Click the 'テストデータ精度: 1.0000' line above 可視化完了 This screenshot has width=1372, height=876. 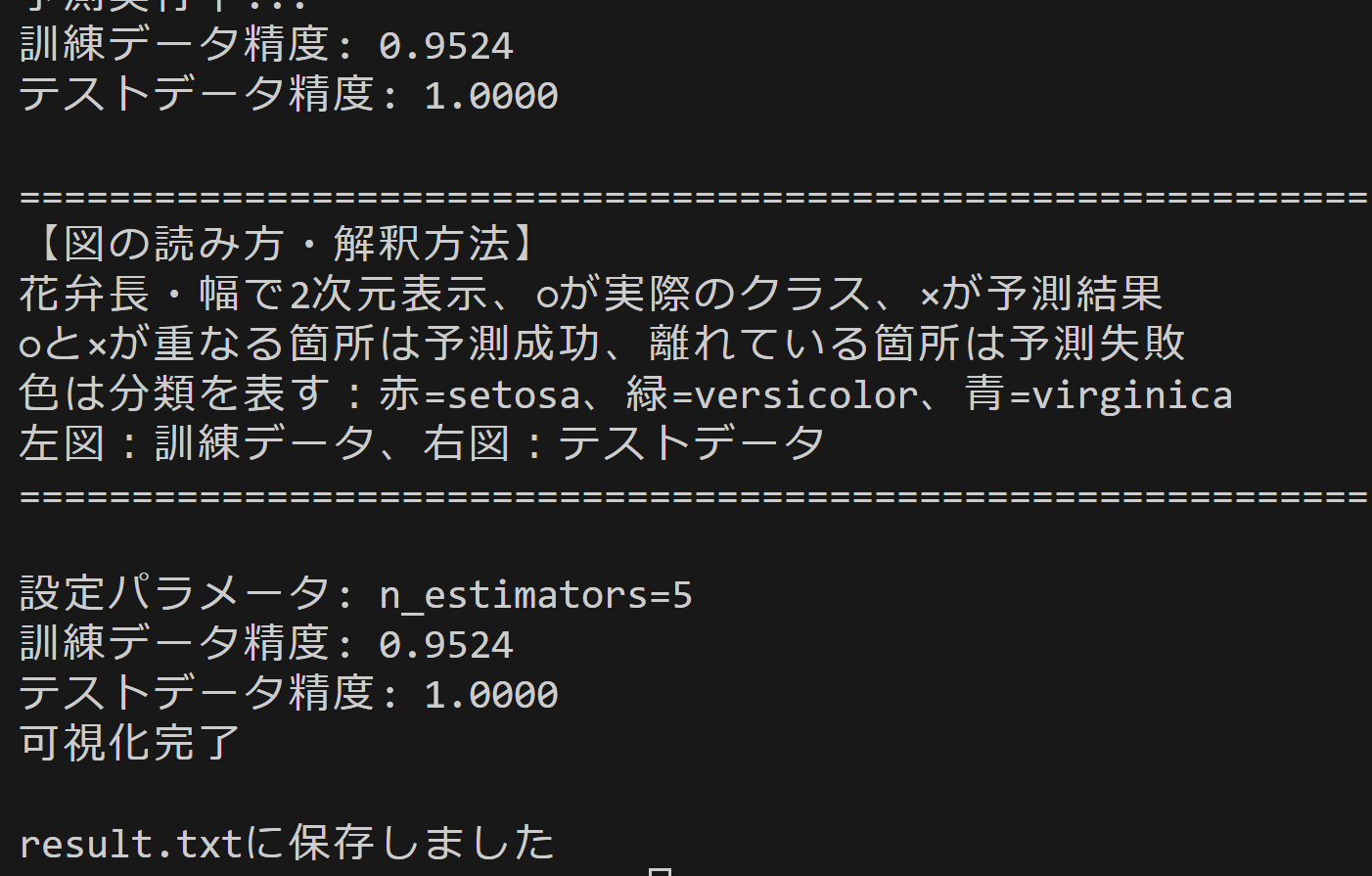(x=289, y=694)
